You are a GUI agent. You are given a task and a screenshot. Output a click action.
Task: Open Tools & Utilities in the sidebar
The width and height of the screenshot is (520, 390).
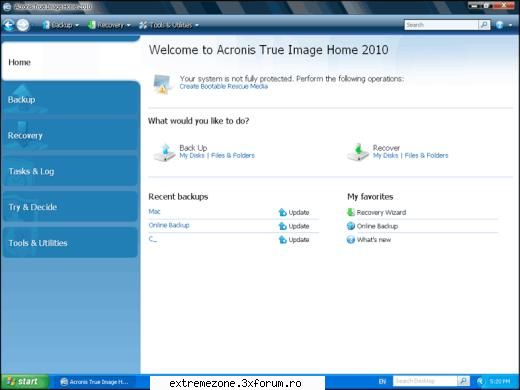[70, 243]
